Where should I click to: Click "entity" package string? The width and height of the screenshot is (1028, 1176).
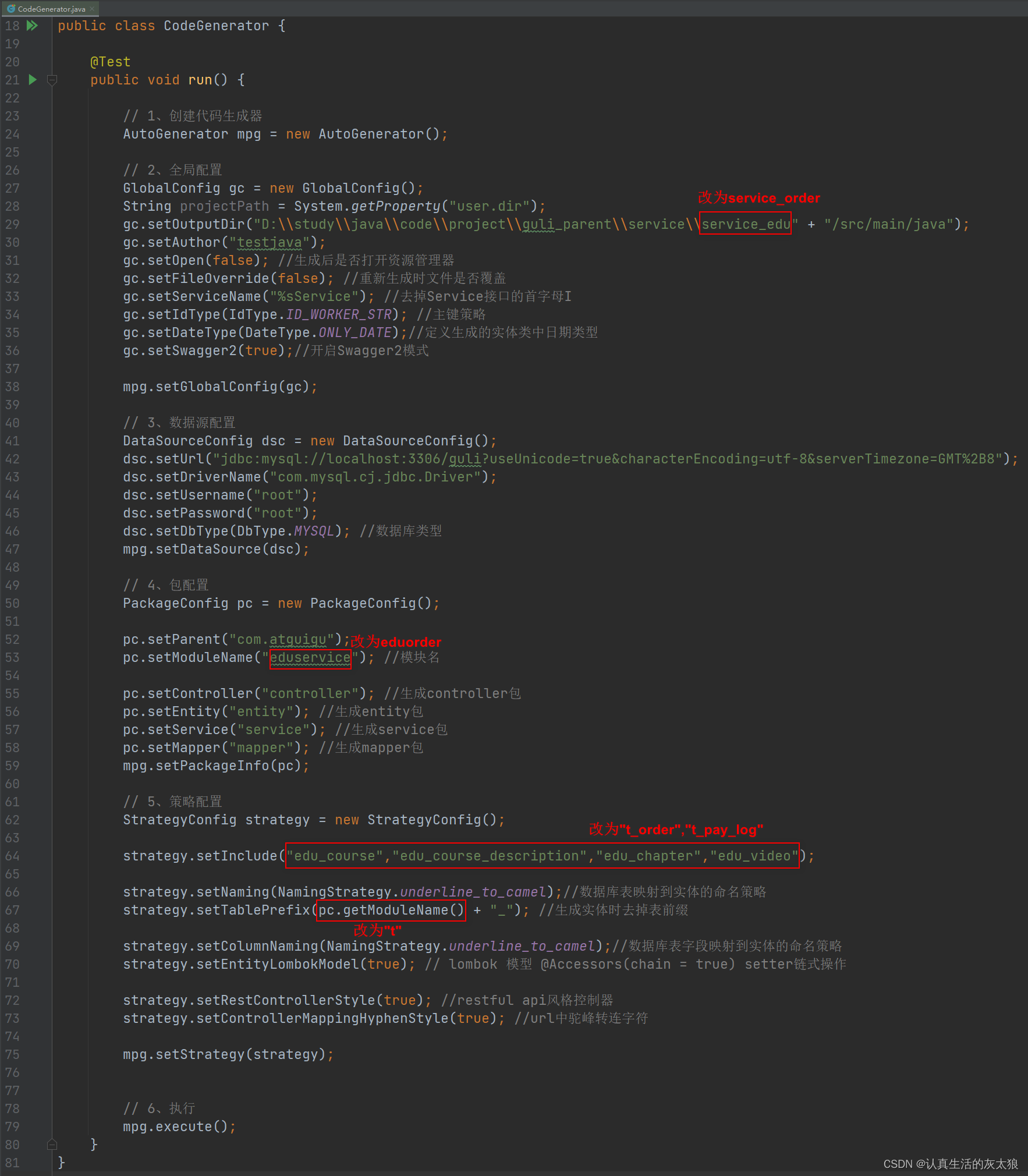pos(261,711)
